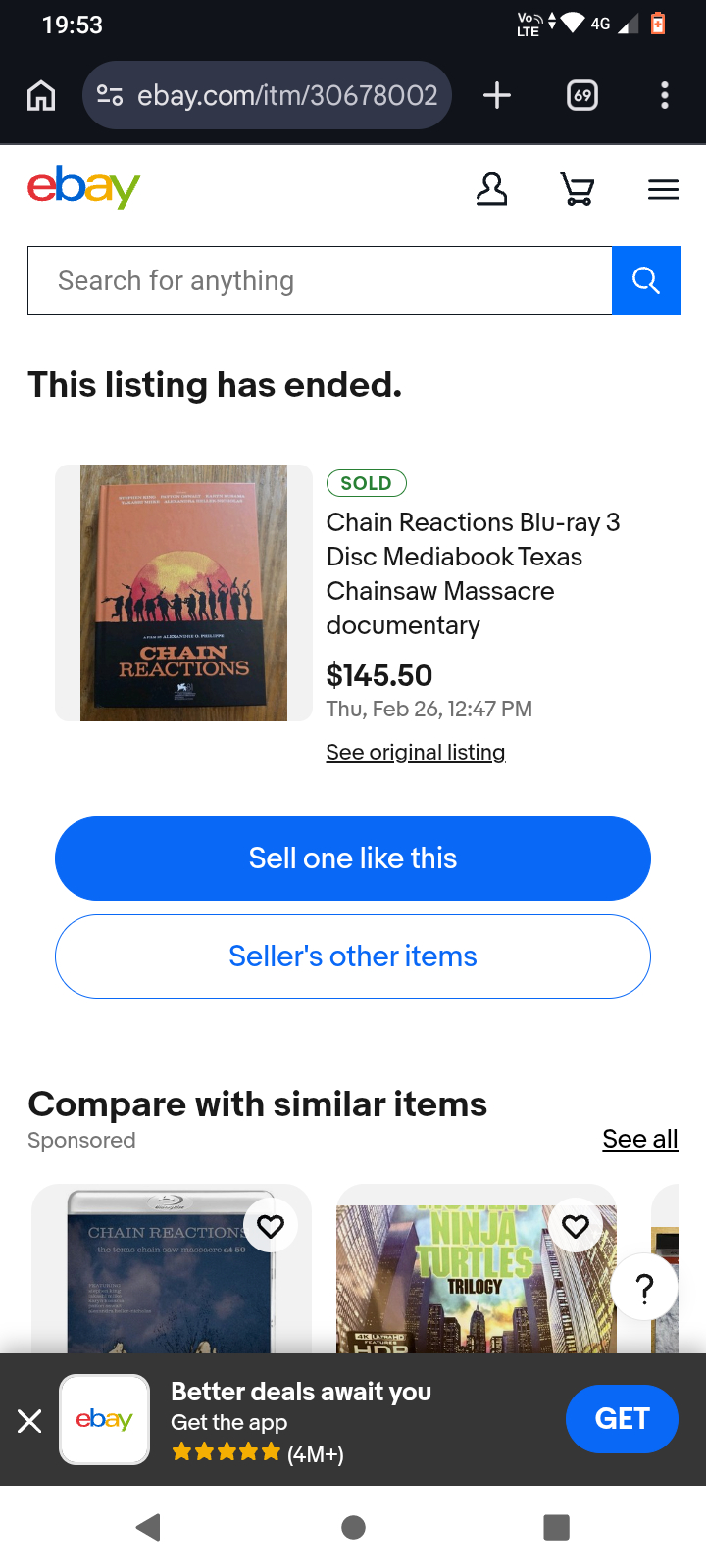The image size is (706, 1568).
Task: Open the browser three-dot overflow menu
Action: tap(665, 95)
